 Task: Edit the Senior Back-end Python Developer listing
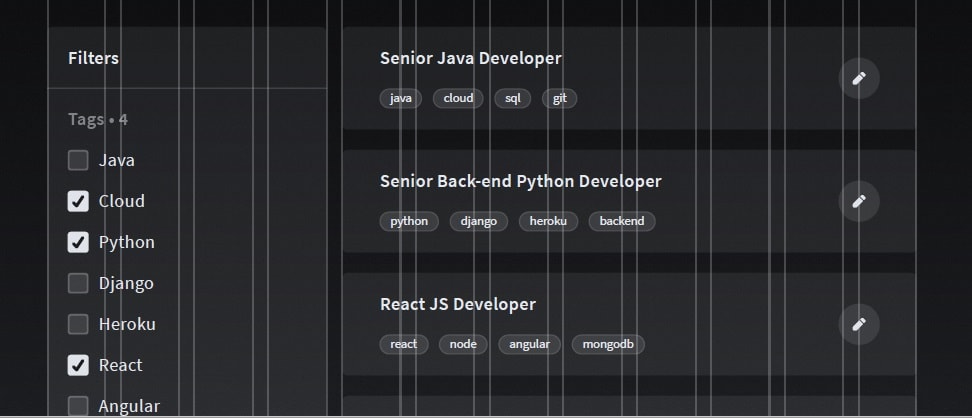(x=859, y=201)
